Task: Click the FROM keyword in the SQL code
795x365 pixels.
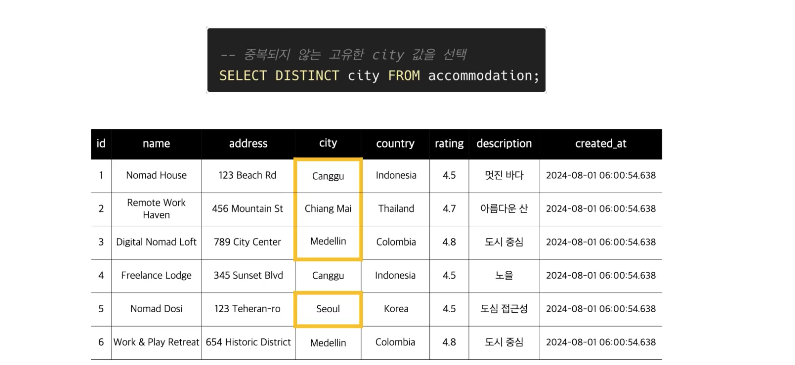Action: pos(404,76)
